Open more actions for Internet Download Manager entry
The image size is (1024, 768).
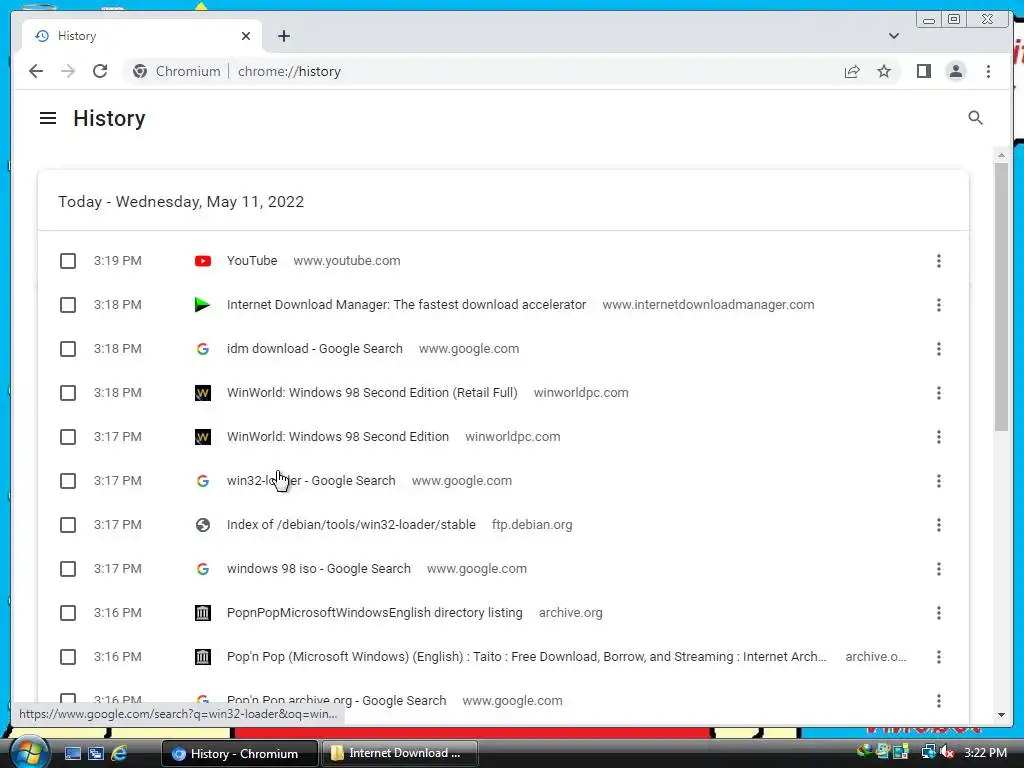[x=938, y=305]
